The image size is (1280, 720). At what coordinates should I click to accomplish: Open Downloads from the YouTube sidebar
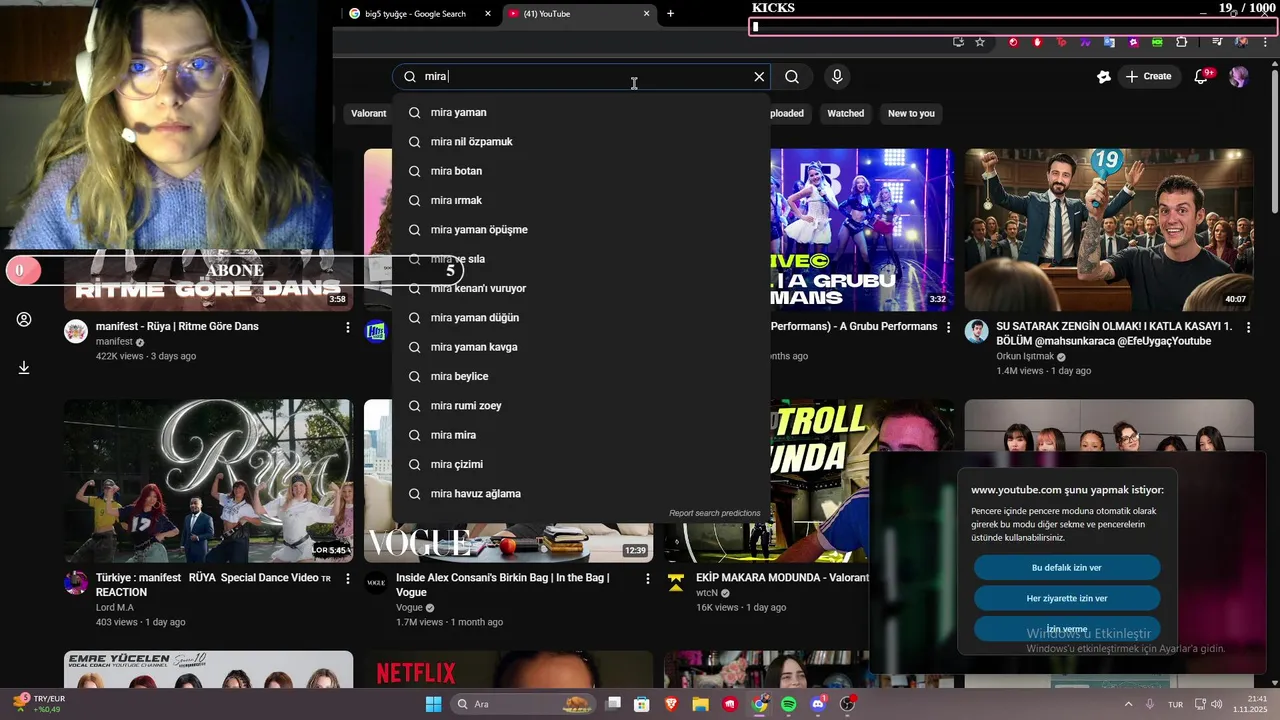[24, 368]
